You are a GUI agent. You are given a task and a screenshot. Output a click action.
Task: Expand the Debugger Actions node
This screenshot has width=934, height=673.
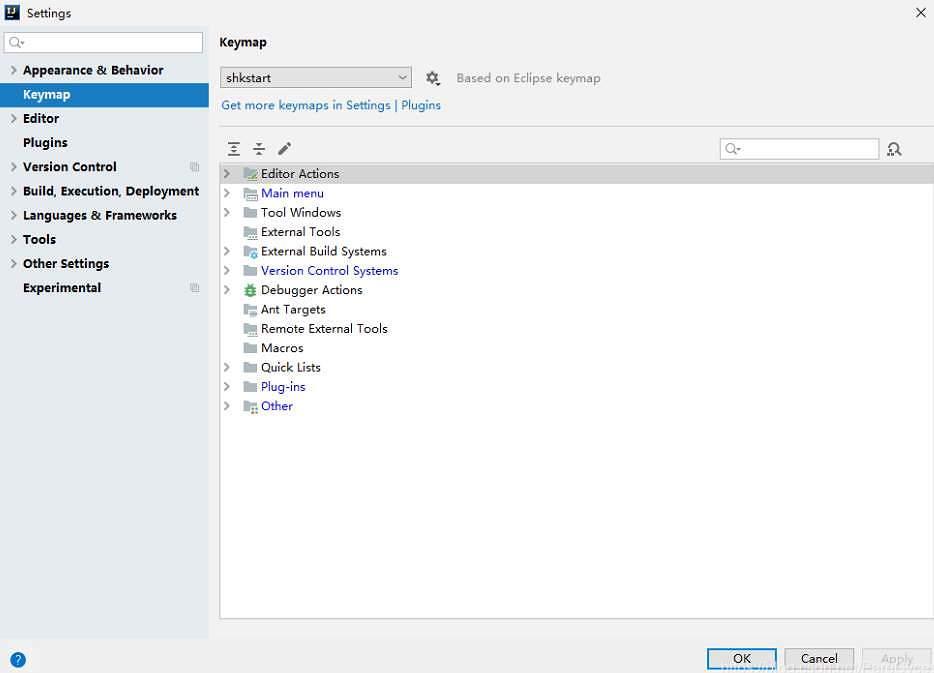[227, 290]
